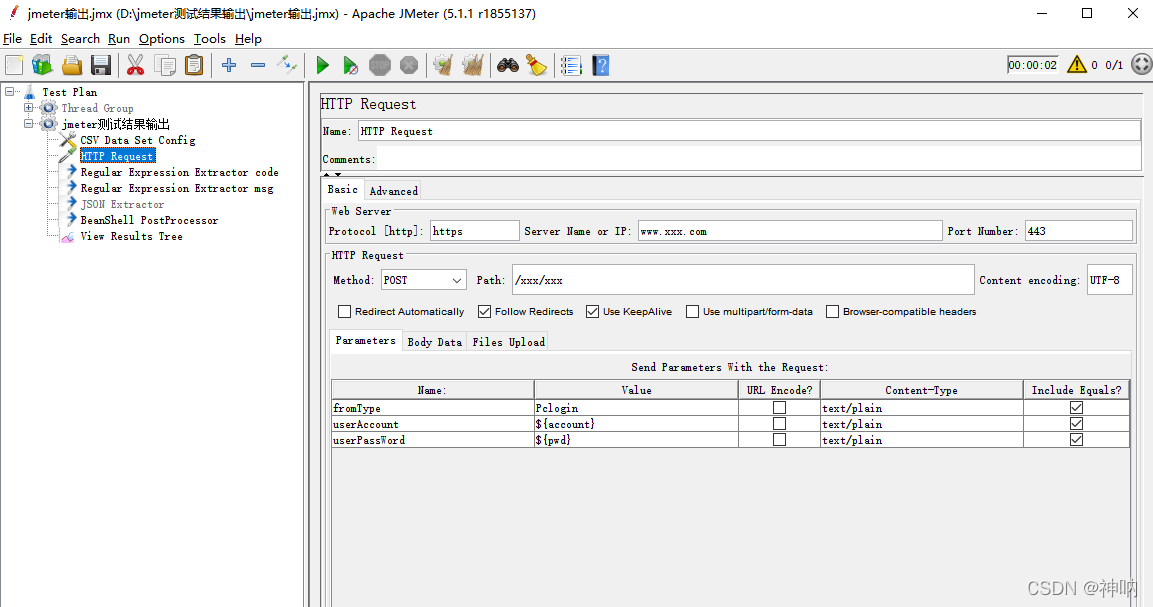Open the File menu
The height and width of the screenshot is (607, 1153).
13,39
